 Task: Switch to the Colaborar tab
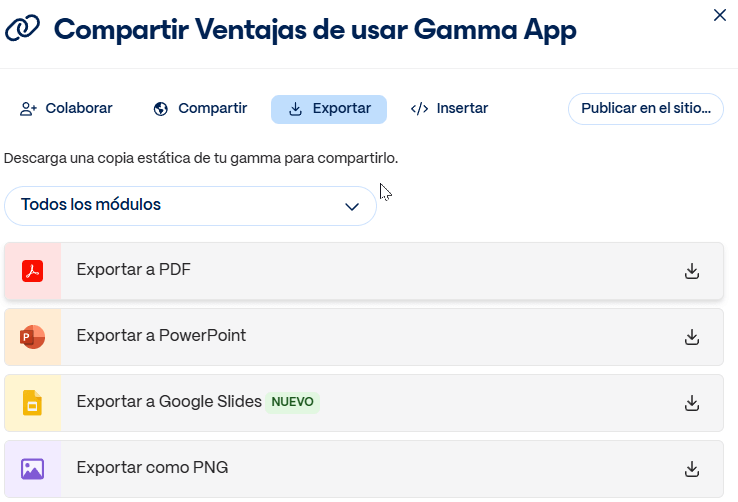click(66, 109)
